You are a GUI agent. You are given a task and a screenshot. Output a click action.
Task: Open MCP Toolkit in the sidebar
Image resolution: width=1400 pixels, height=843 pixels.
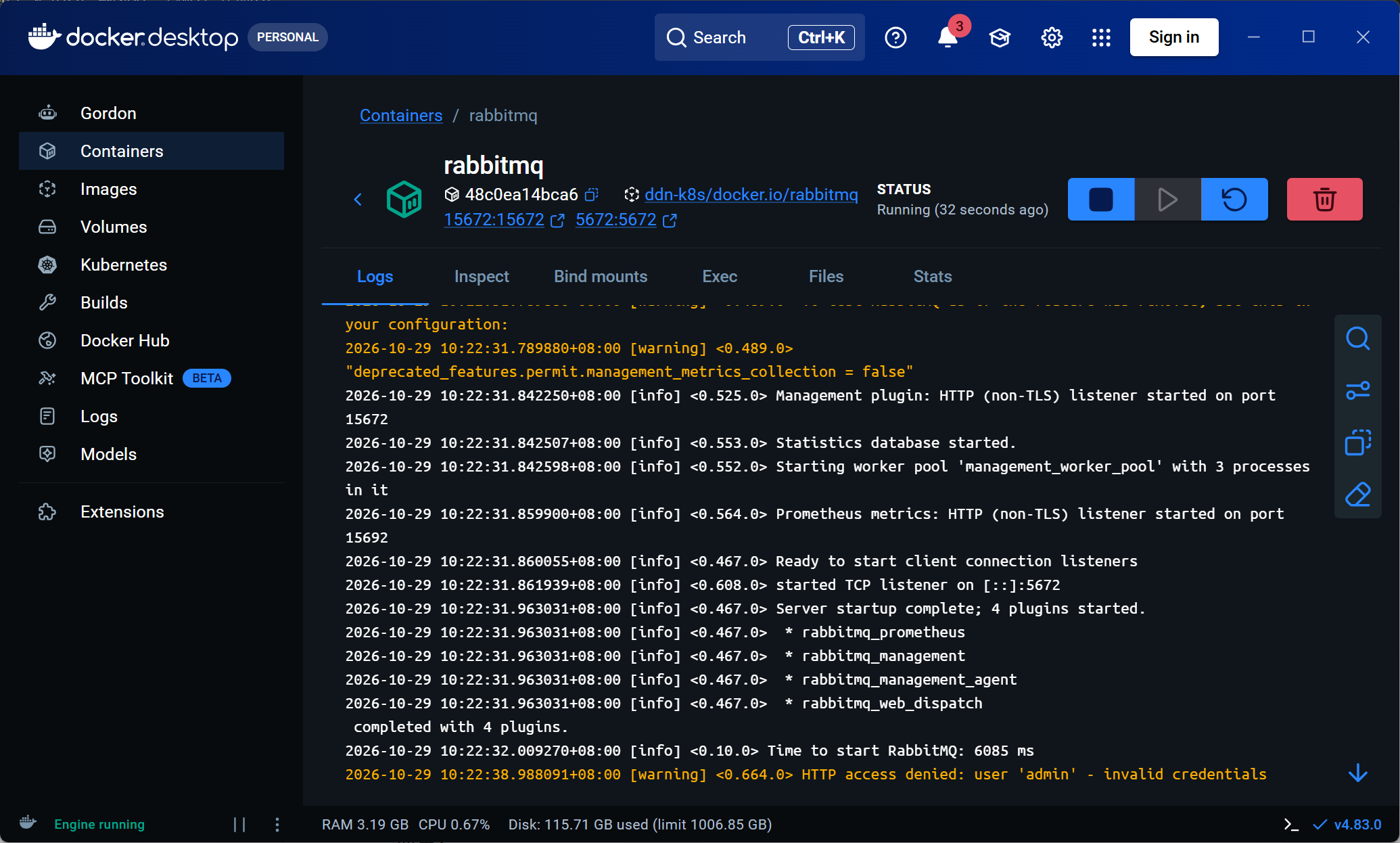pos(151,378)
